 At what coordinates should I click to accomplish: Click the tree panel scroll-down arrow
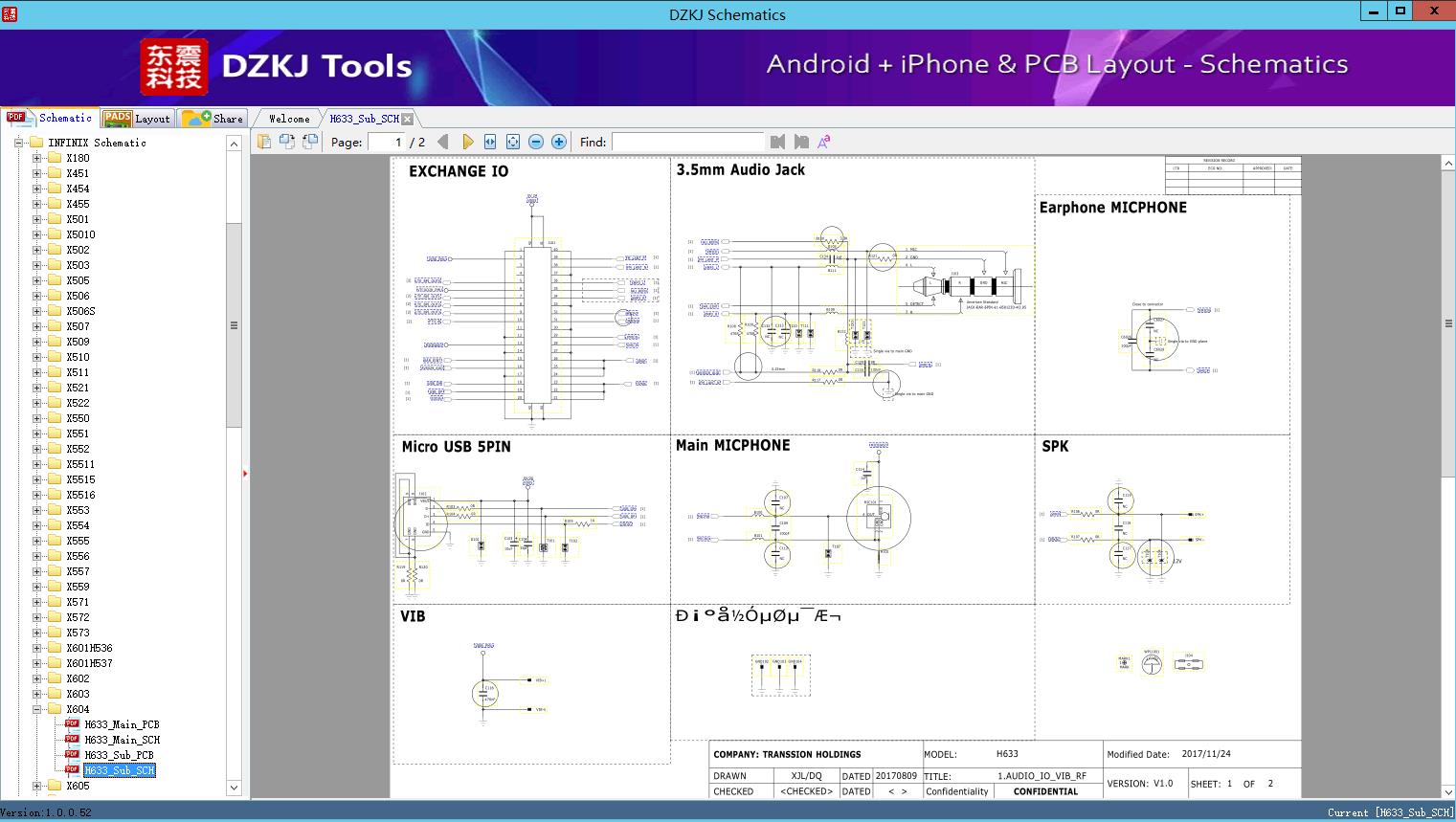pos(234,788)
